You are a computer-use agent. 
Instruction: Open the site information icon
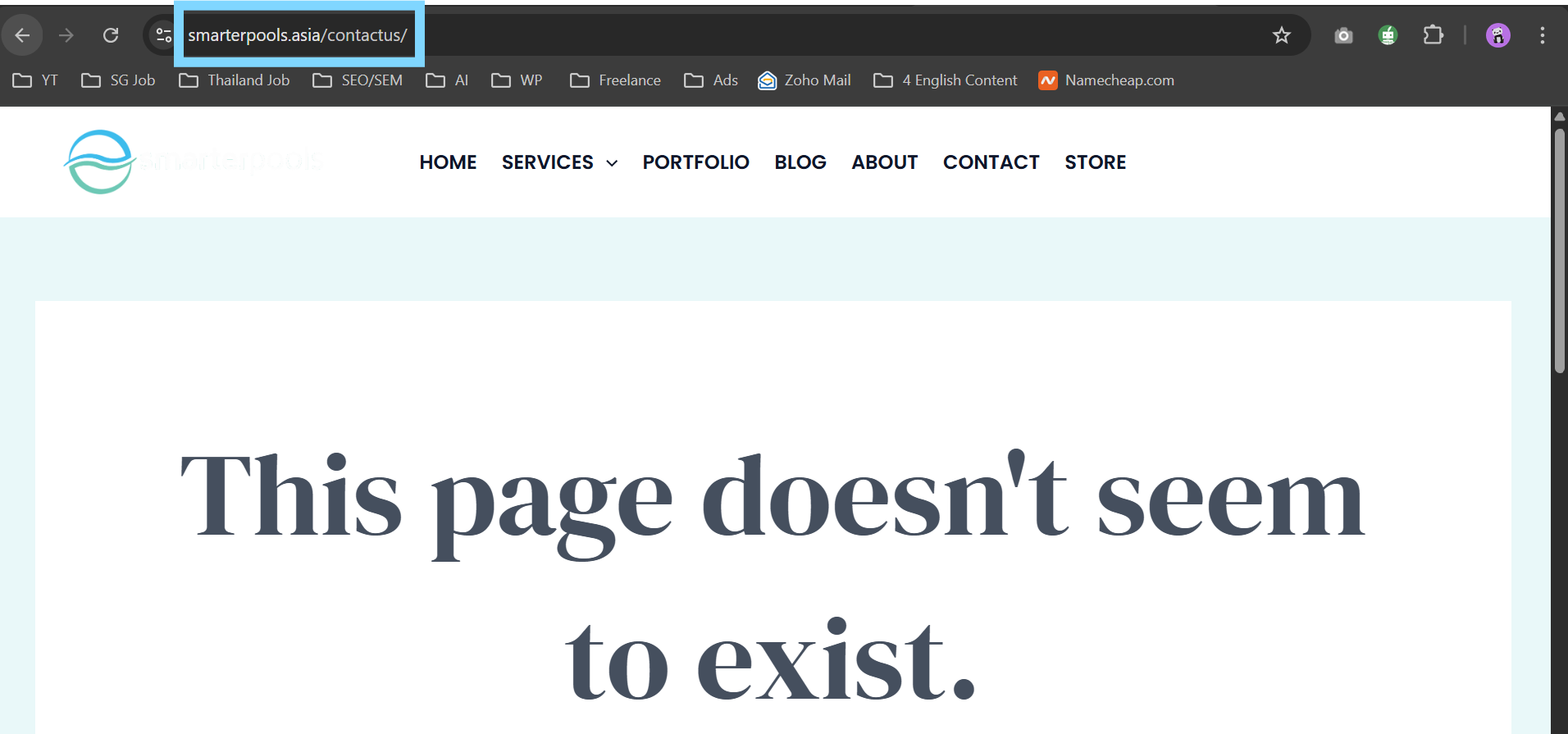163,35
